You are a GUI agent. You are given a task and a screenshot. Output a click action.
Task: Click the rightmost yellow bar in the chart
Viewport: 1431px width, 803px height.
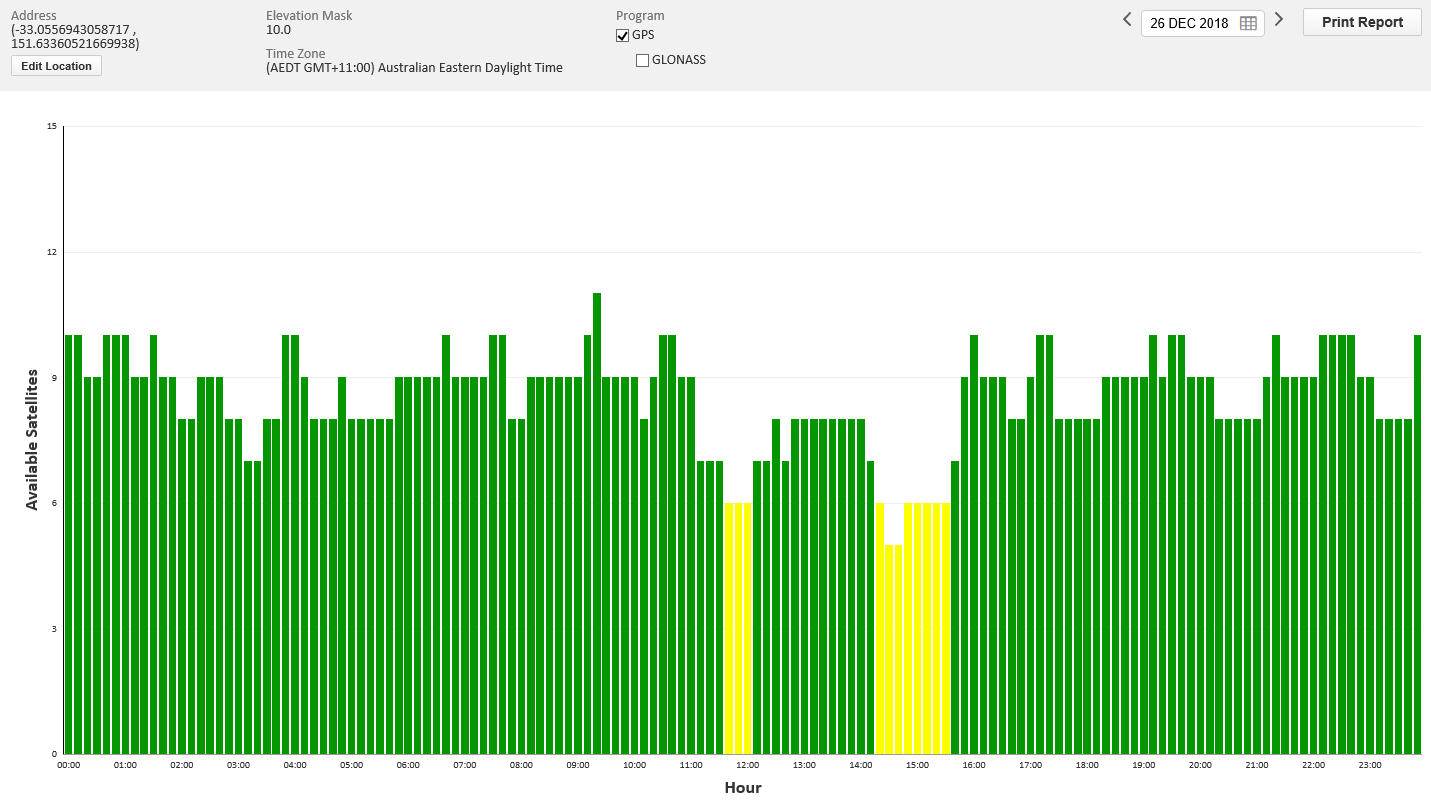click(x=946, y=628)
